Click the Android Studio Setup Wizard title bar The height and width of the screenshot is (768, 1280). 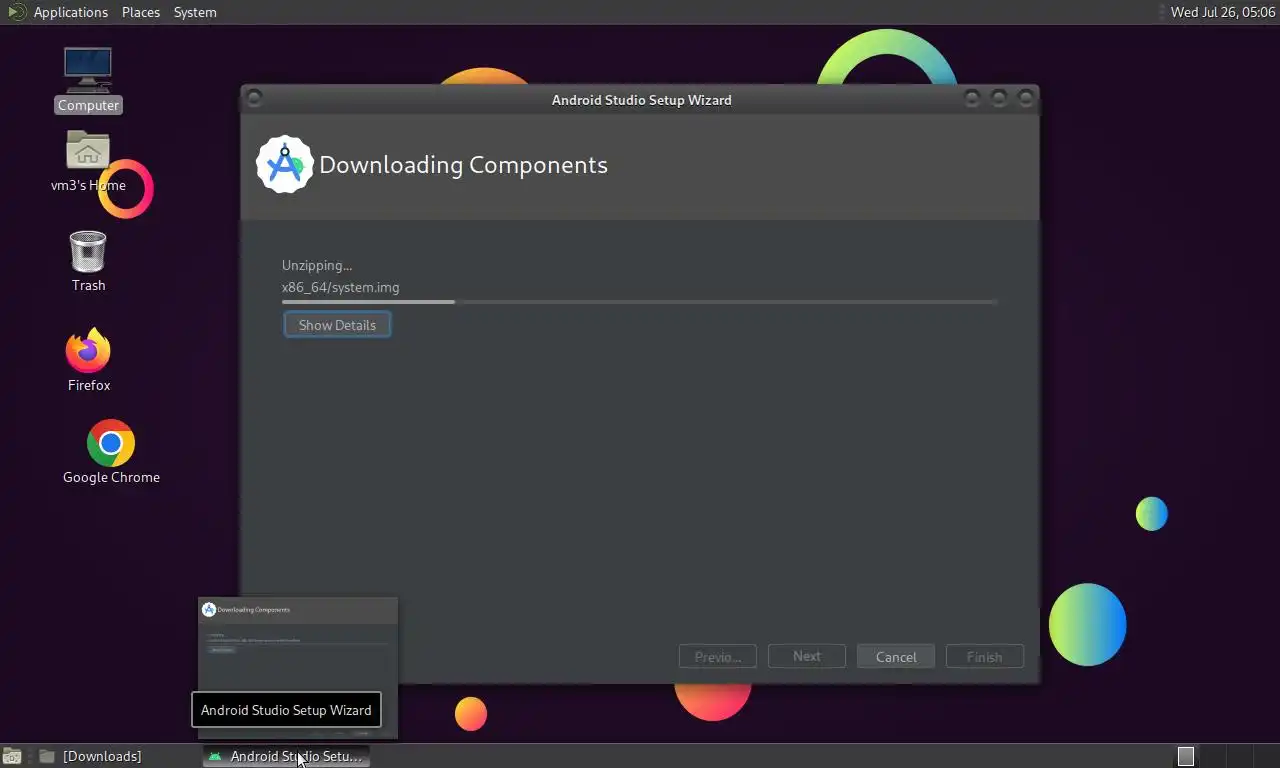pos(640,99)
